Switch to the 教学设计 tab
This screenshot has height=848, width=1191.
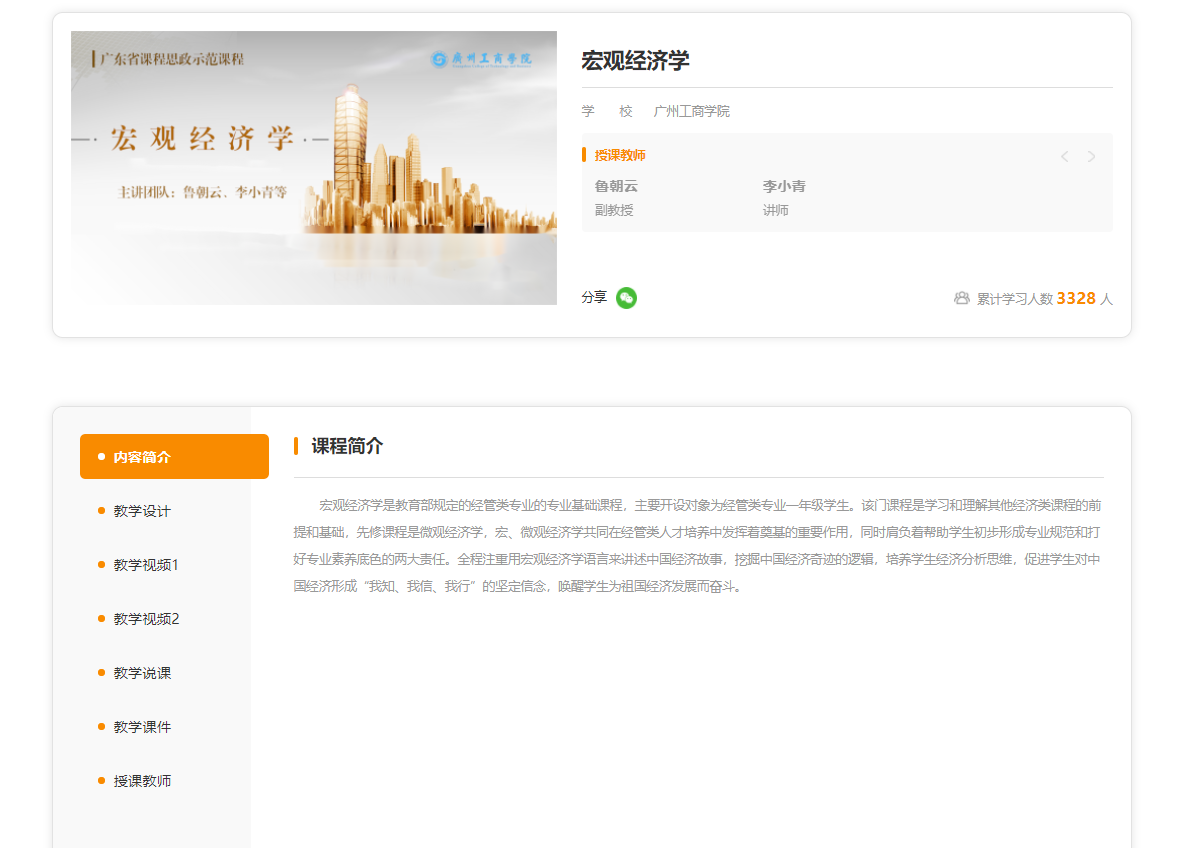pyautogui.click(x=142, y=511)
